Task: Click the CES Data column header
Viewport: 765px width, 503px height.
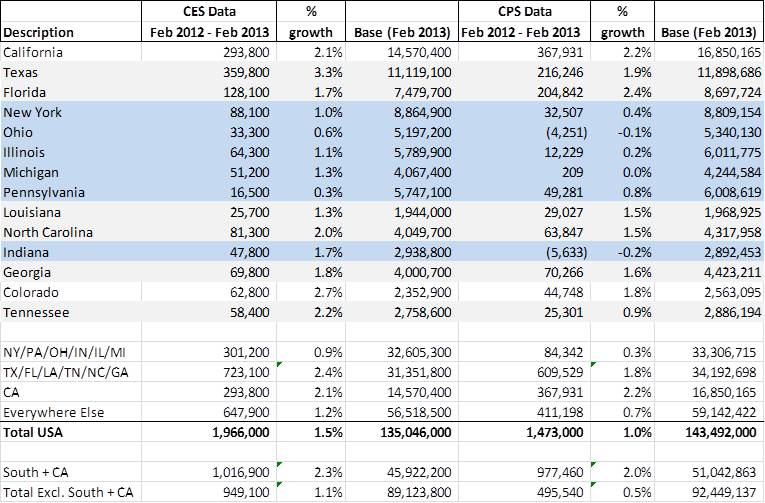Action: [x=209, y=11]
